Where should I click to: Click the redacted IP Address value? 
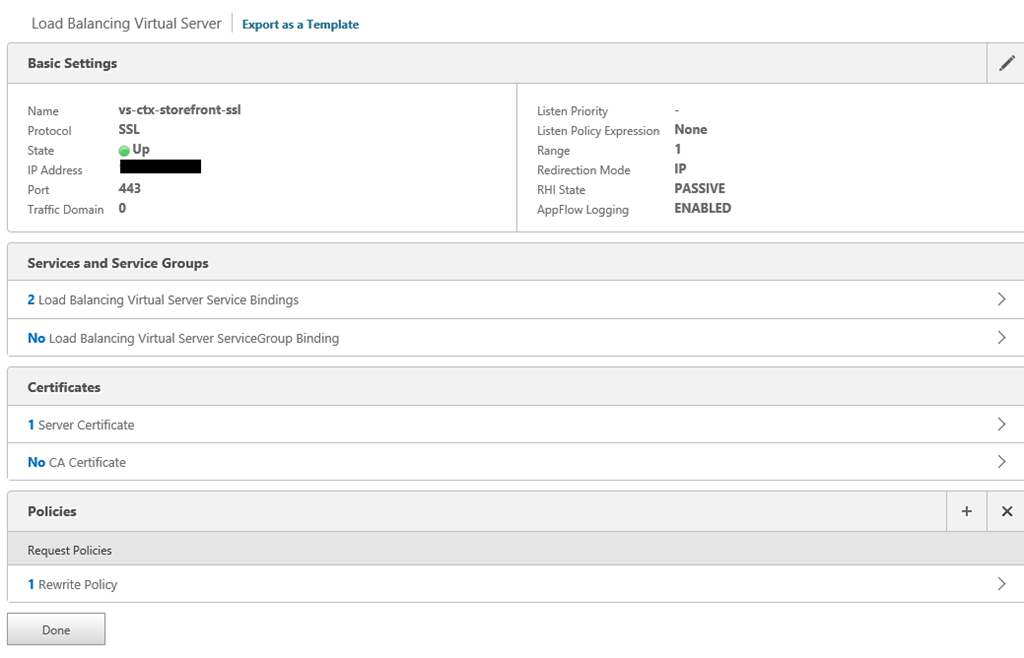point(160,167)
